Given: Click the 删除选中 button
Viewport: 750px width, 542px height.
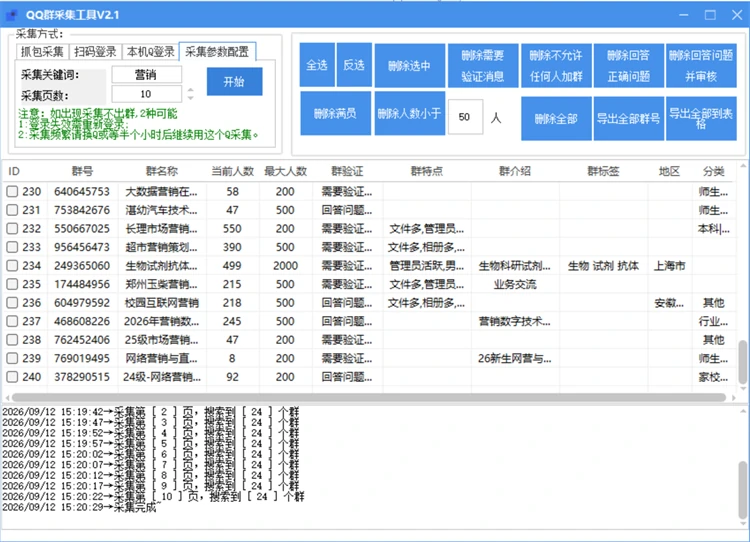Looking at the screenshot, I should pos(409,66).
